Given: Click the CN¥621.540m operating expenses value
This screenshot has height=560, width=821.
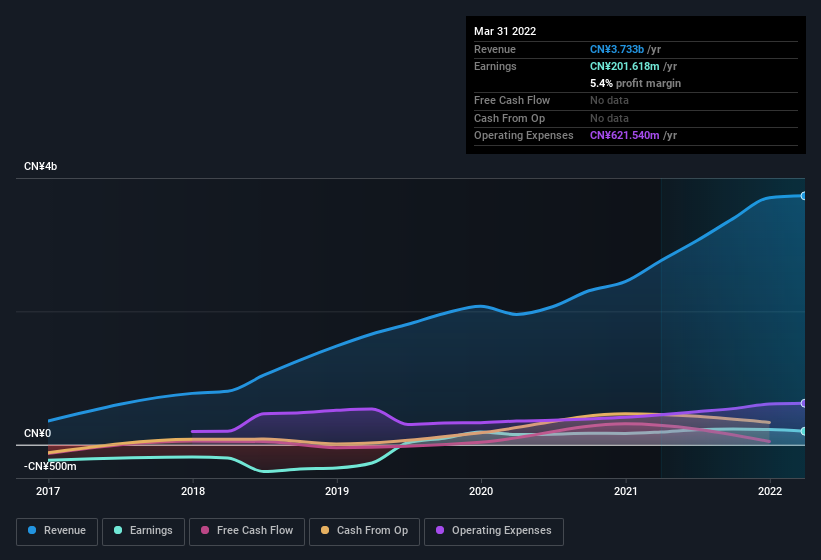Looking at the screenshot, I should pos(625,136).
